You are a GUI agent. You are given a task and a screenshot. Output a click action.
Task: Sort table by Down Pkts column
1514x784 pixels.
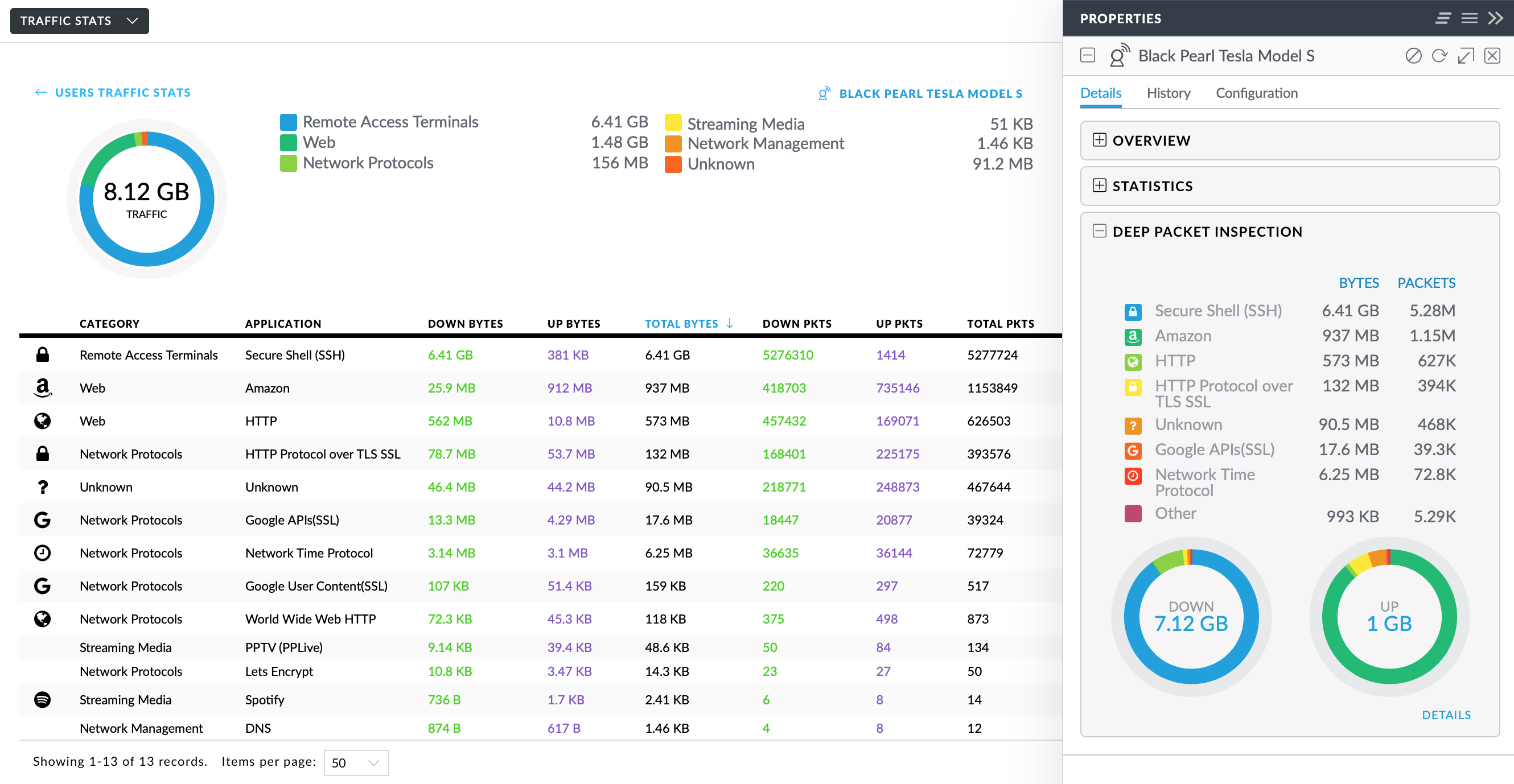(796, 323)
